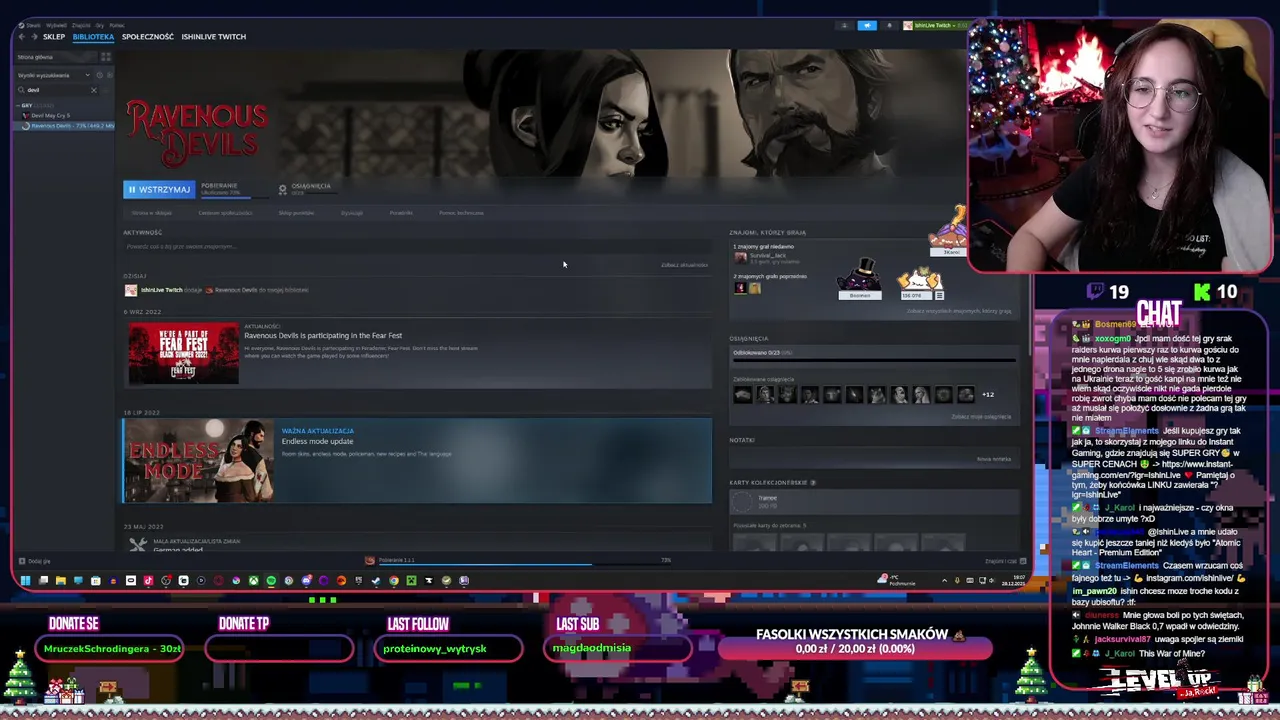Open the Sklep punktów link
Screen dimensions: 1280x720
pyautogui.click(x=296, y=213)
